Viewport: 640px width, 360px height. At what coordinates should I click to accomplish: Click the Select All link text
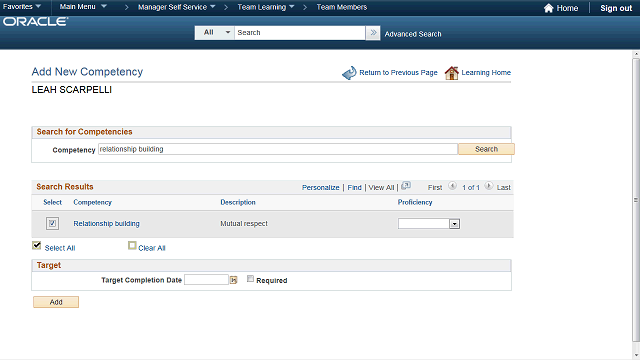coord(60,248)
